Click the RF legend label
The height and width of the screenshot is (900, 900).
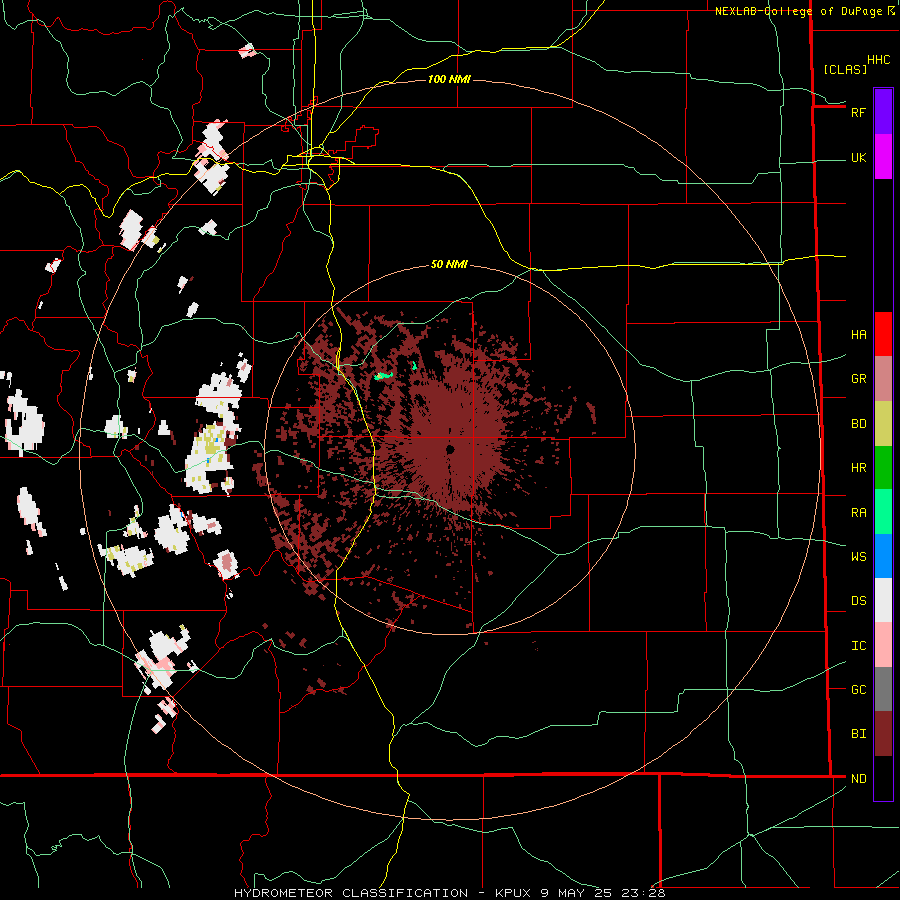858,112
